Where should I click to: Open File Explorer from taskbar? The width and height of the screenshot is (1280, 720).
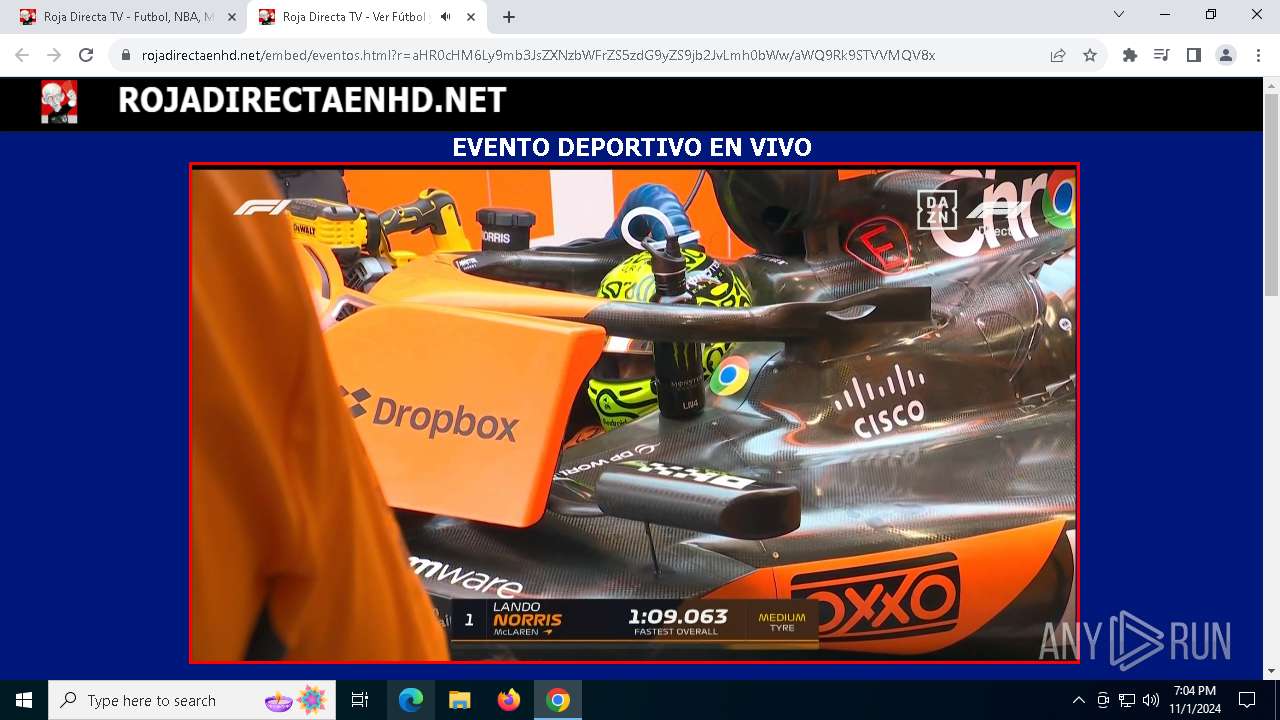coord(459,700)
